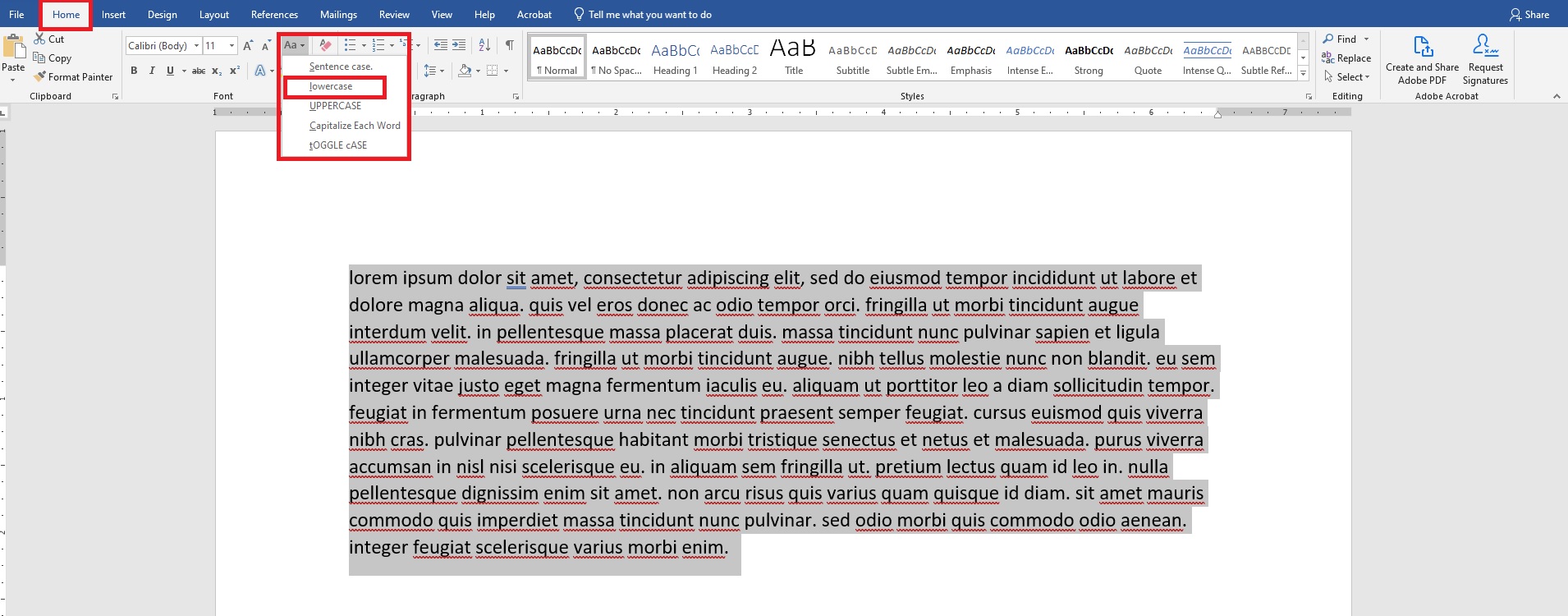This screenshot has height=616, width=1568.
Task: Increase font size with Grow Font
Action: (248, 45)
